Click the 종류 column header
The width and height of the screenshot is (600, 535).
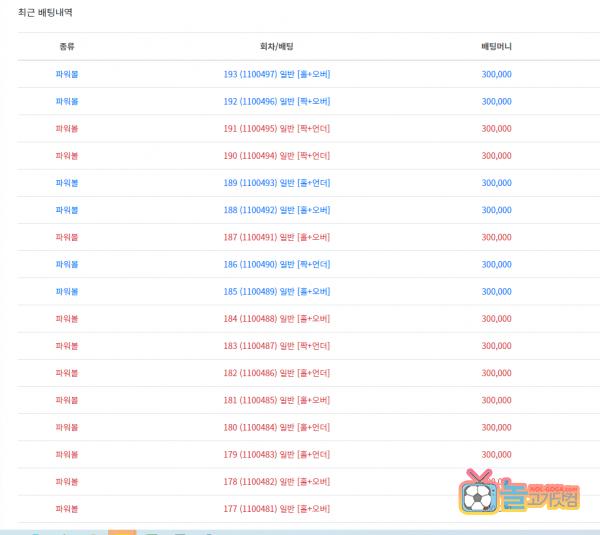coord(67,47)
